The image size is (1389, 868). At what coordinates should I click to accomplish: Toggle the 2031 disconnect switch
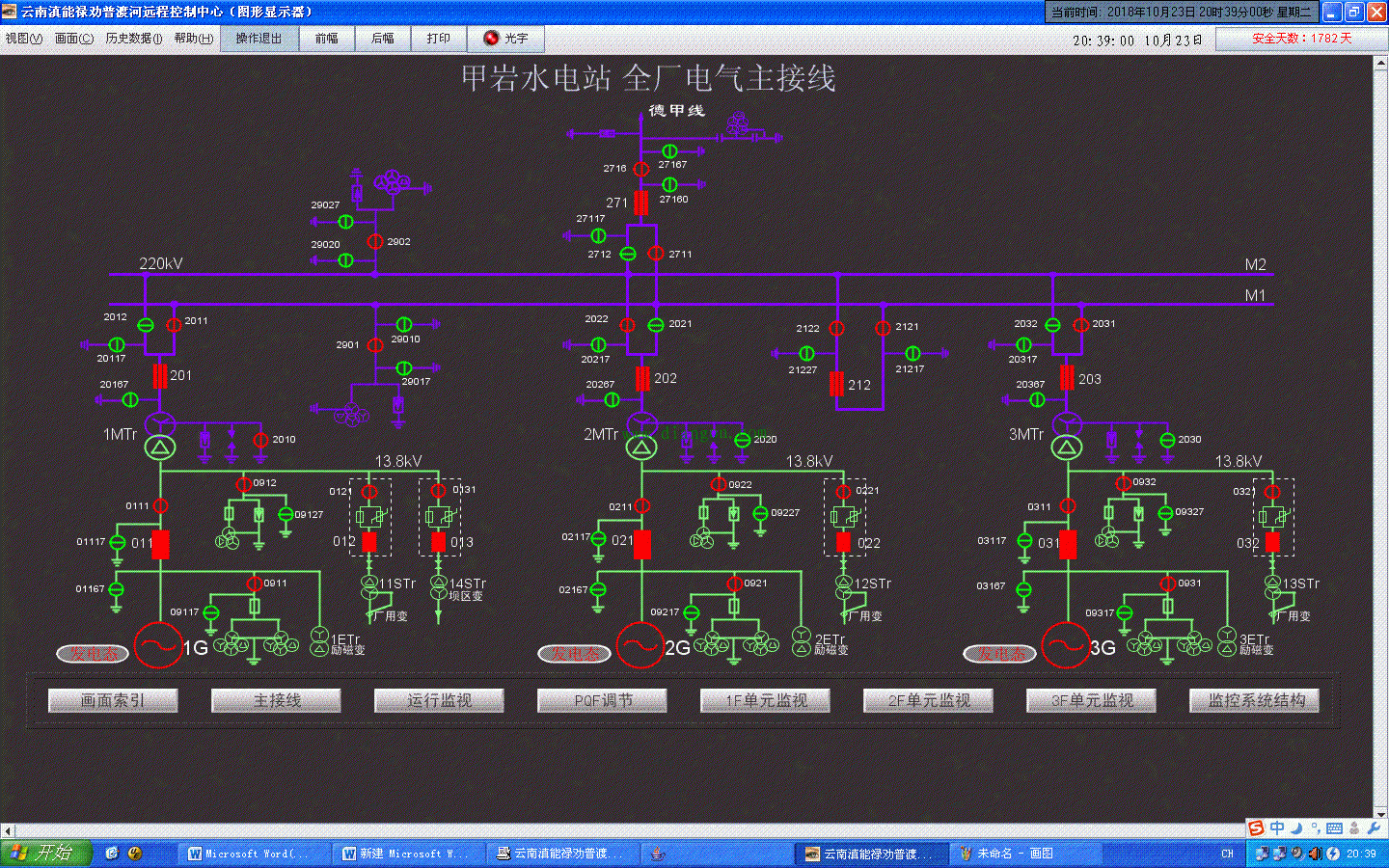pyautogui.click(x=1081, y=325)
